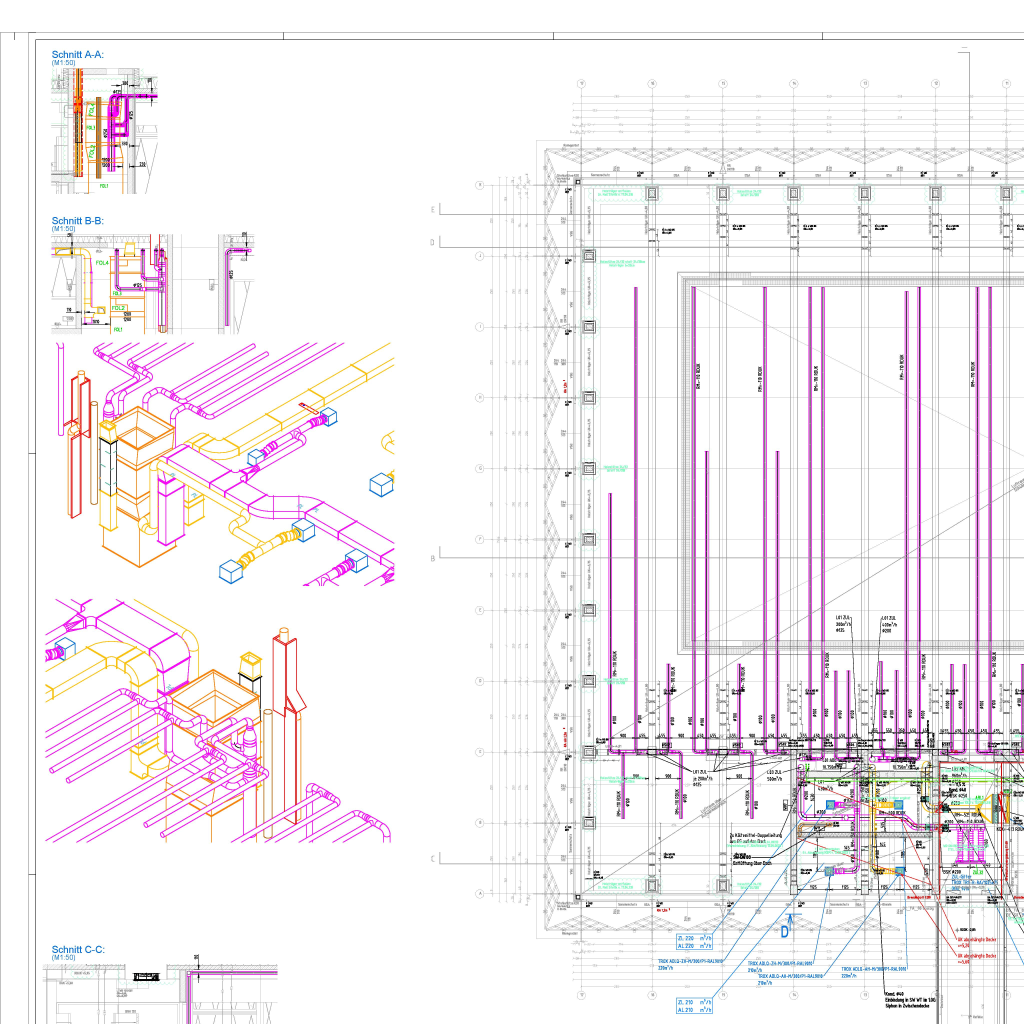Select the M1:50 scale label under Schnitt A-A
Image resolution: width=1024 pixels, height=1024 pixels.
[63, 63]
